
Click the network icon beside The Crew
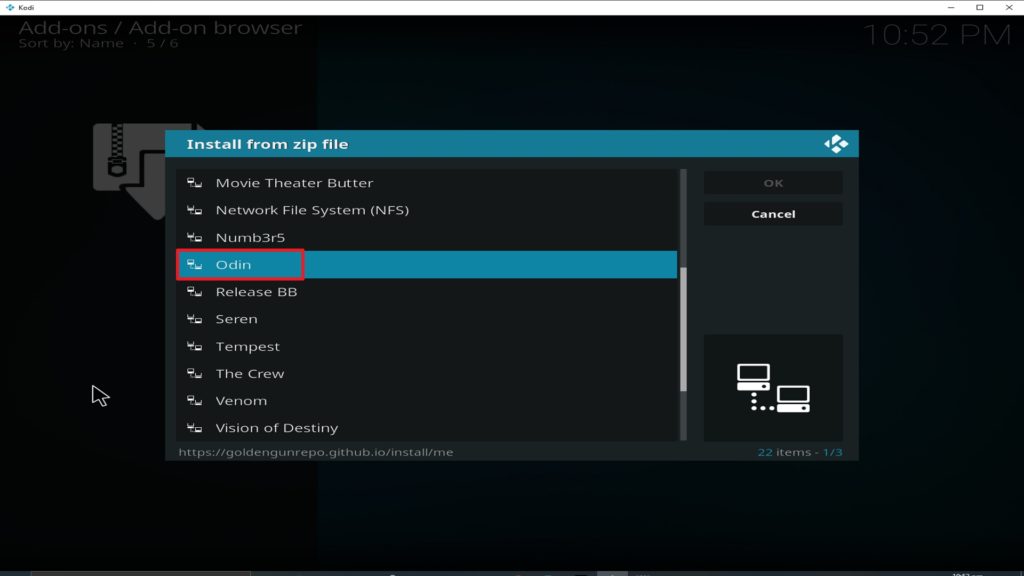point(194,374)
